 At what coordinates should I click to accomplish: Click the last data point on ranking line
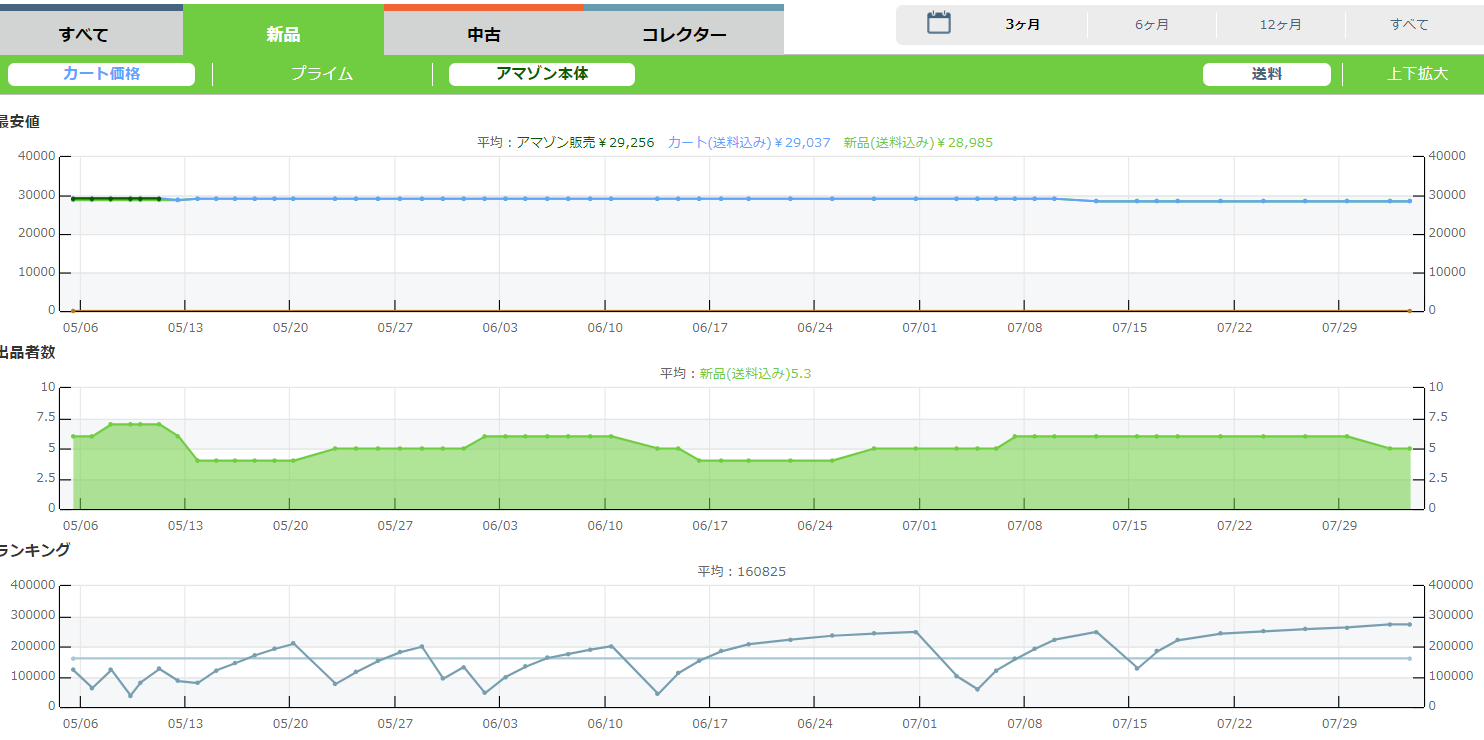tap(1409, 624)
